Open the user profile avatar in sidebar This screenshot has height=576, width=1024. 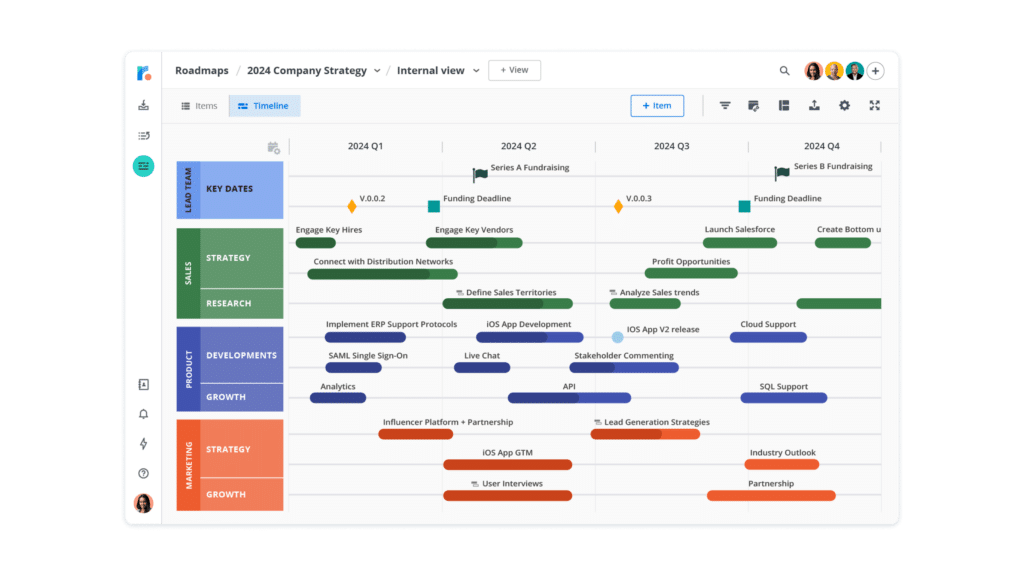(x=144, y=504)
